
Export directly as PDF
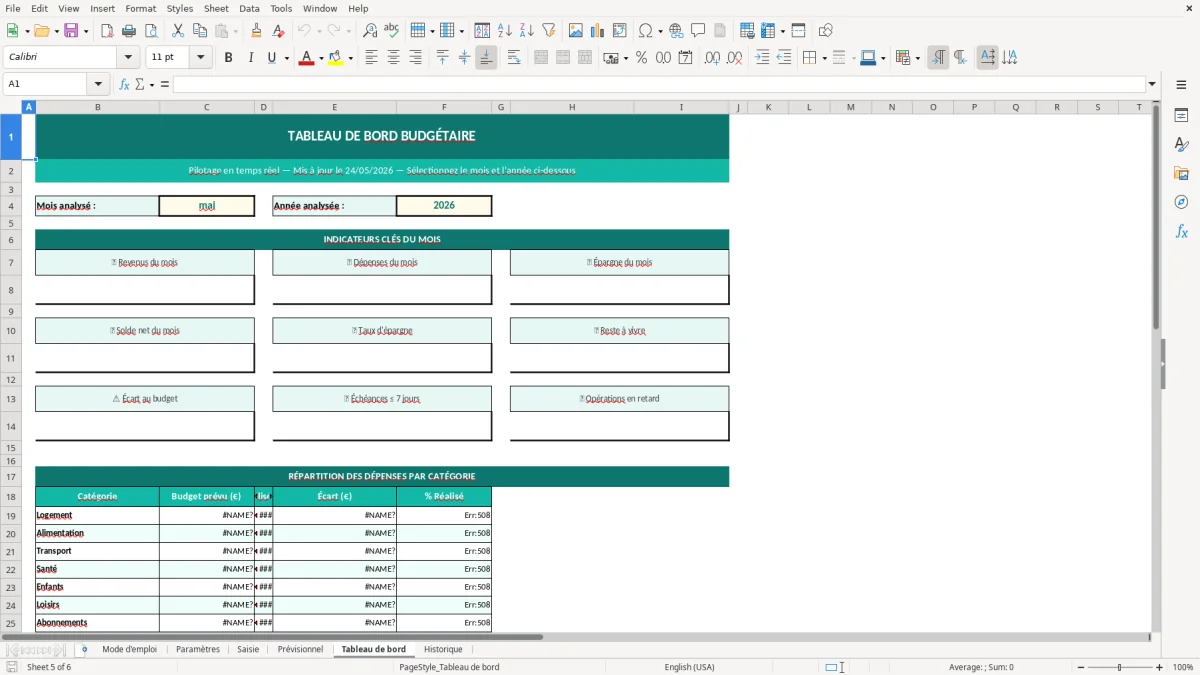pos(107,31)
